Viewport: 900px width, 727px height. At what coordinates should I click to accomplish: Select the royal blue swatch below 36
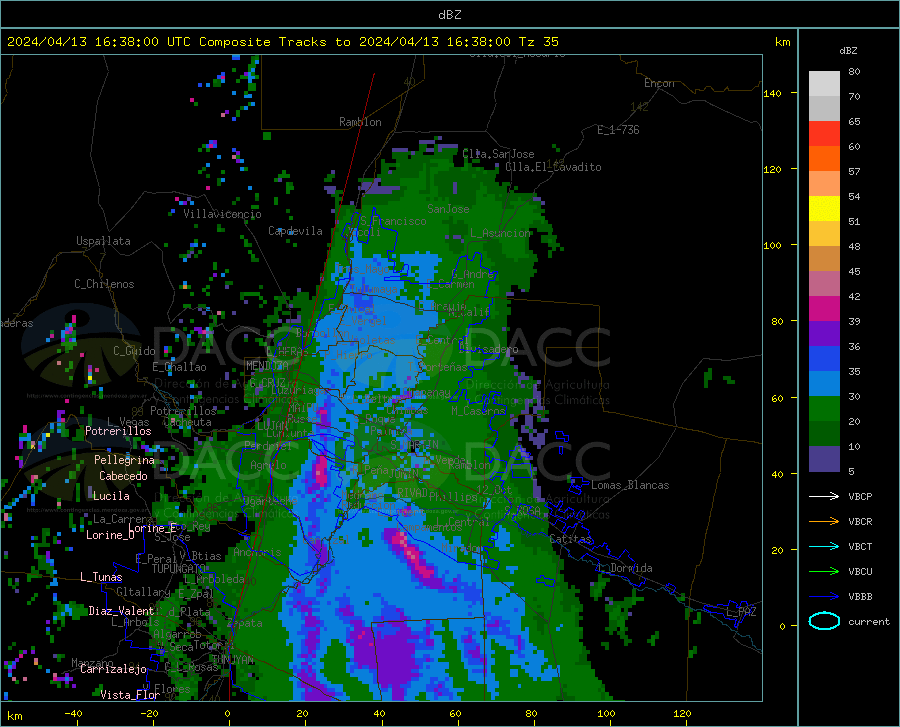[824, 359]
